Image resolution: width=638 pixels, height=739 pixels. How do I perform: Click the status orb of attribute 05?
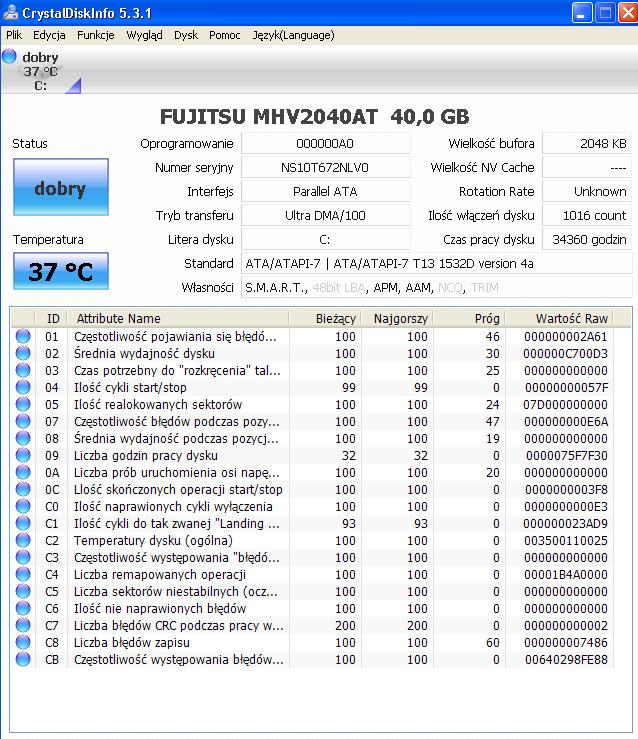[23, 404]
